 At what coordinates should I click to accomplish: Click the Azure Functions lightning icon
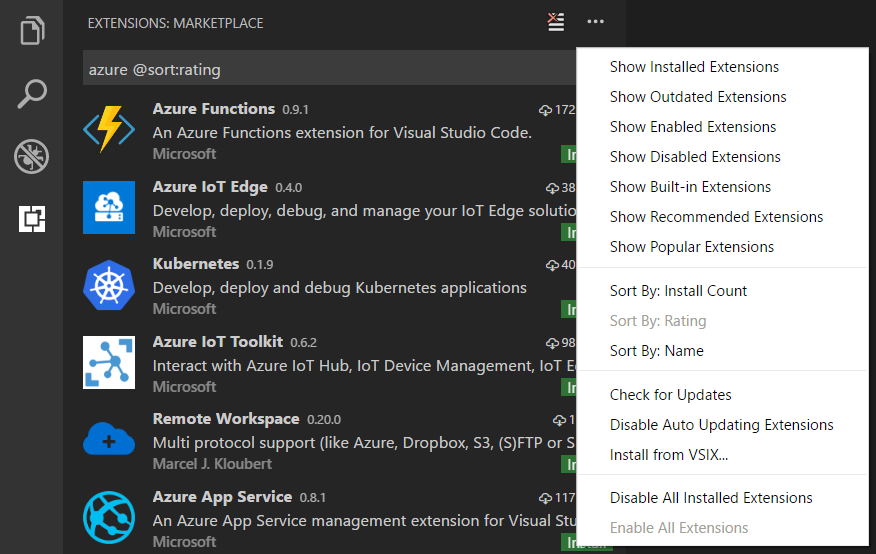coord(109,129)
